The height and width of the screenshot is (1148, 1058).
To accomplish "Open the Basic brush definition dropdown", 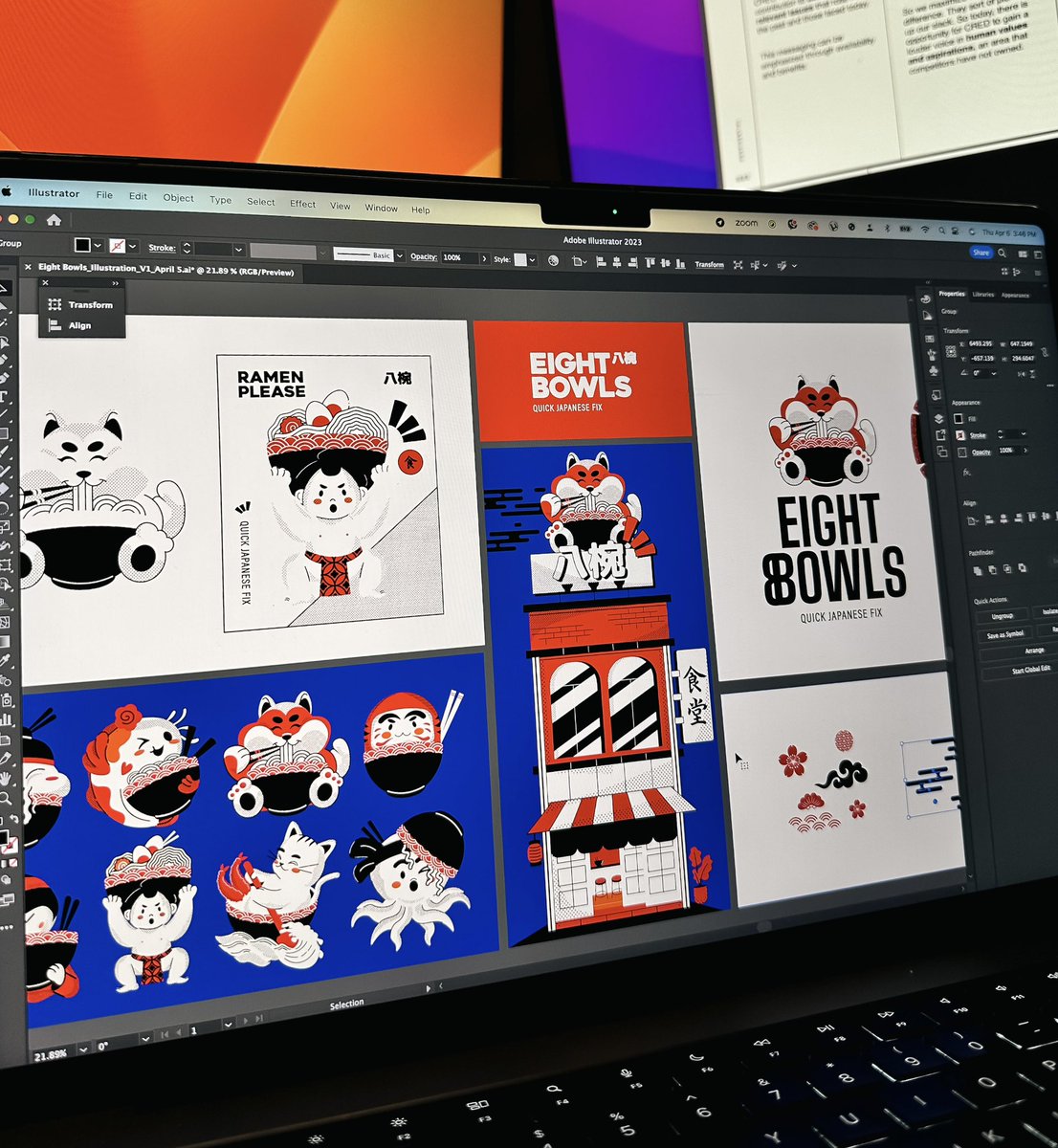I will click(400, 255).
